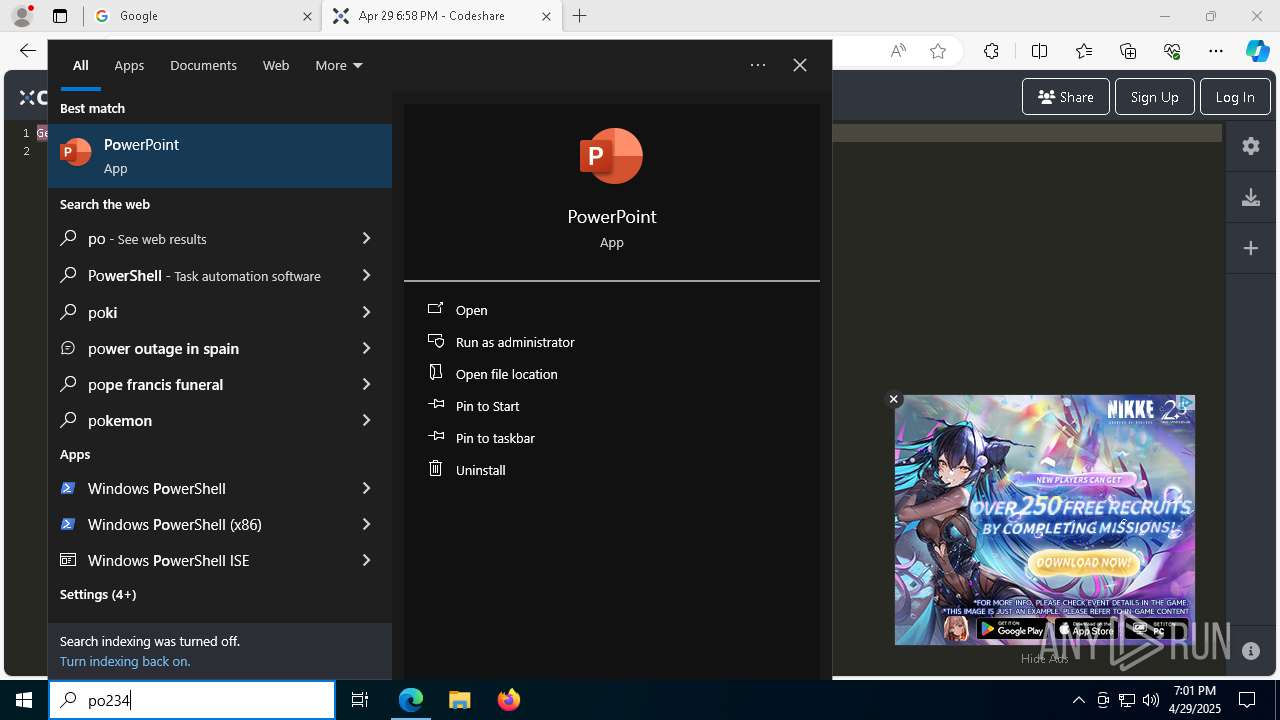Open Windows Start menu
The image size is (1280, 720).
click(x=24, y=700)
